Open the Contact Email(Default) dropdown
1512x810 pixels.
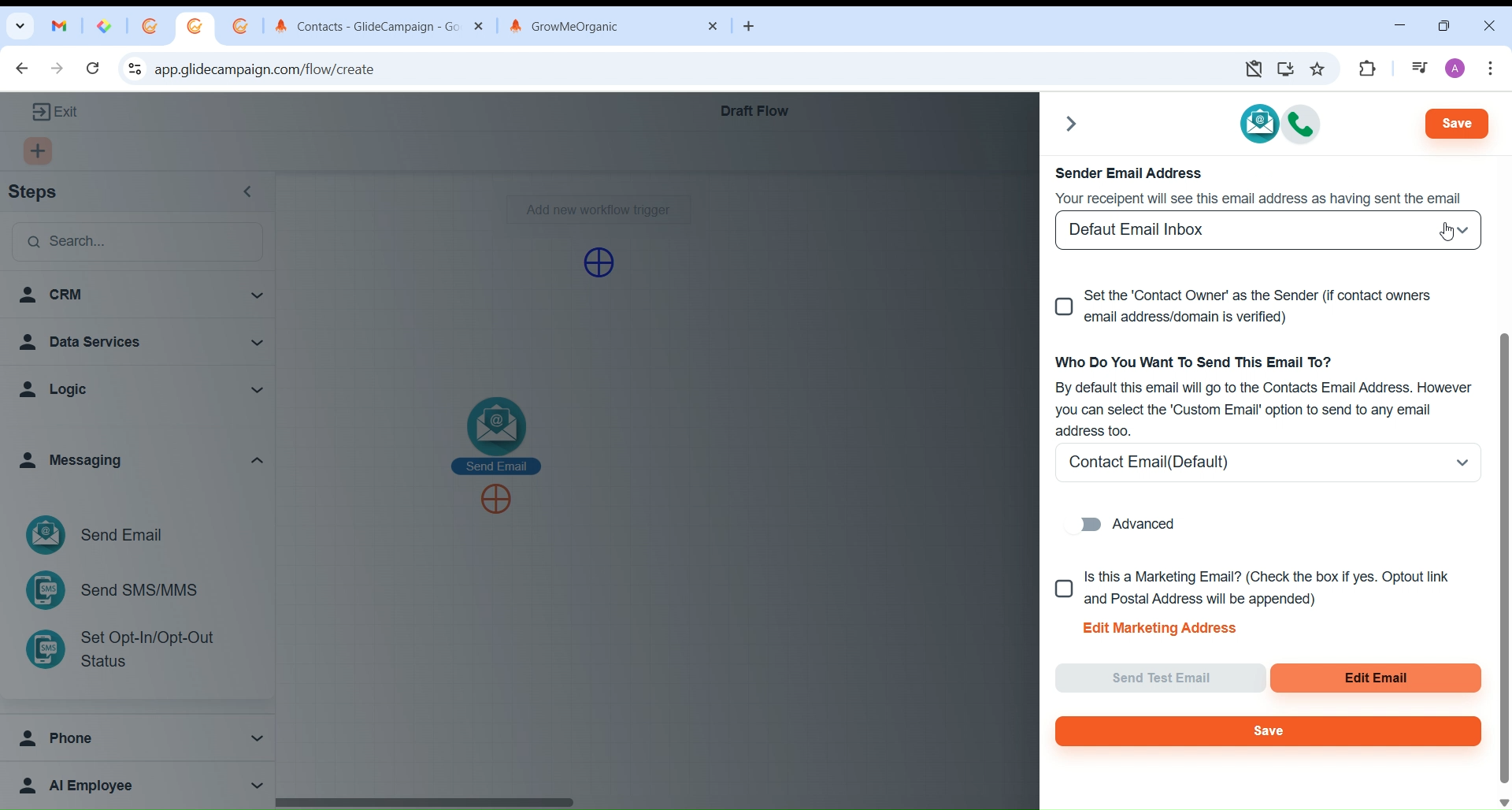click(1268, 463)
